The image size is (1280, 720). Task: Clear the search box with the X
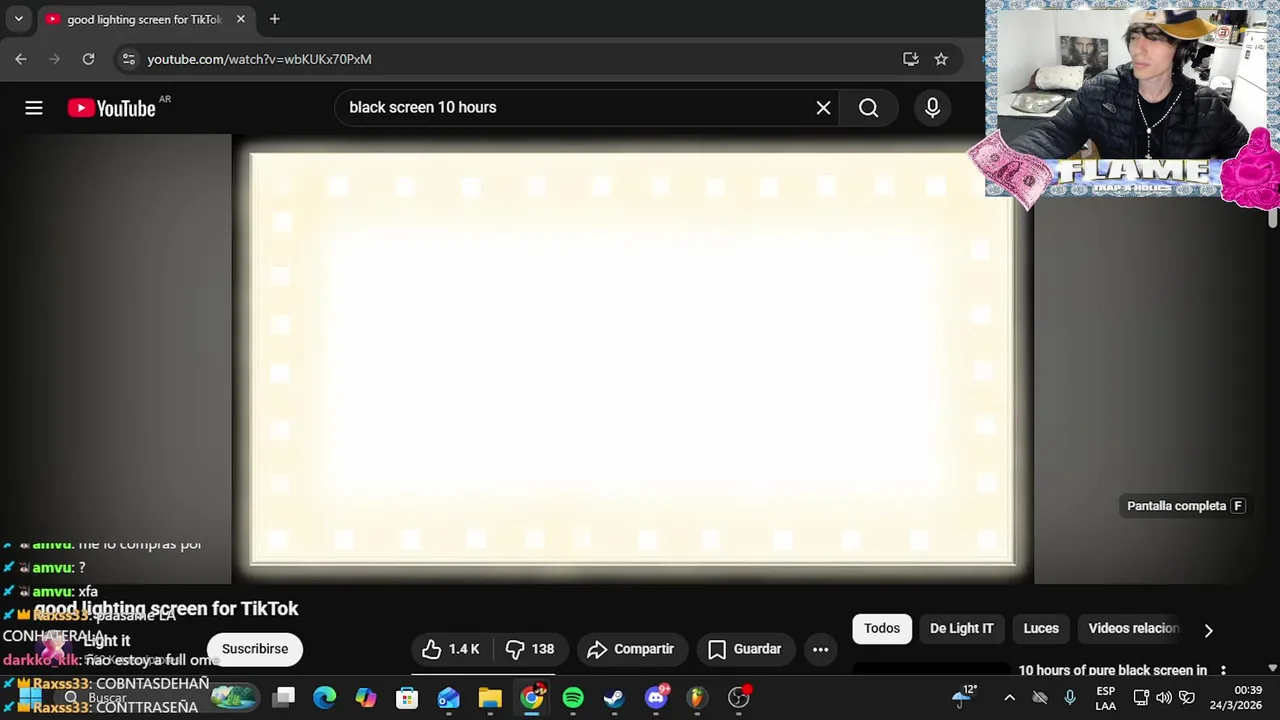point(823,108)
